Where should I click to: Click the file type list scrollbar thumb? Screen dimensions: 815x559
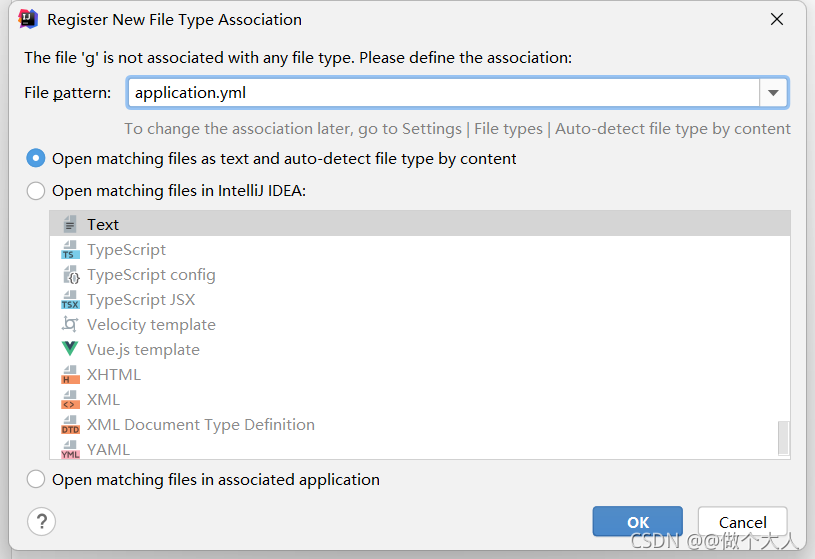point(783,437)
